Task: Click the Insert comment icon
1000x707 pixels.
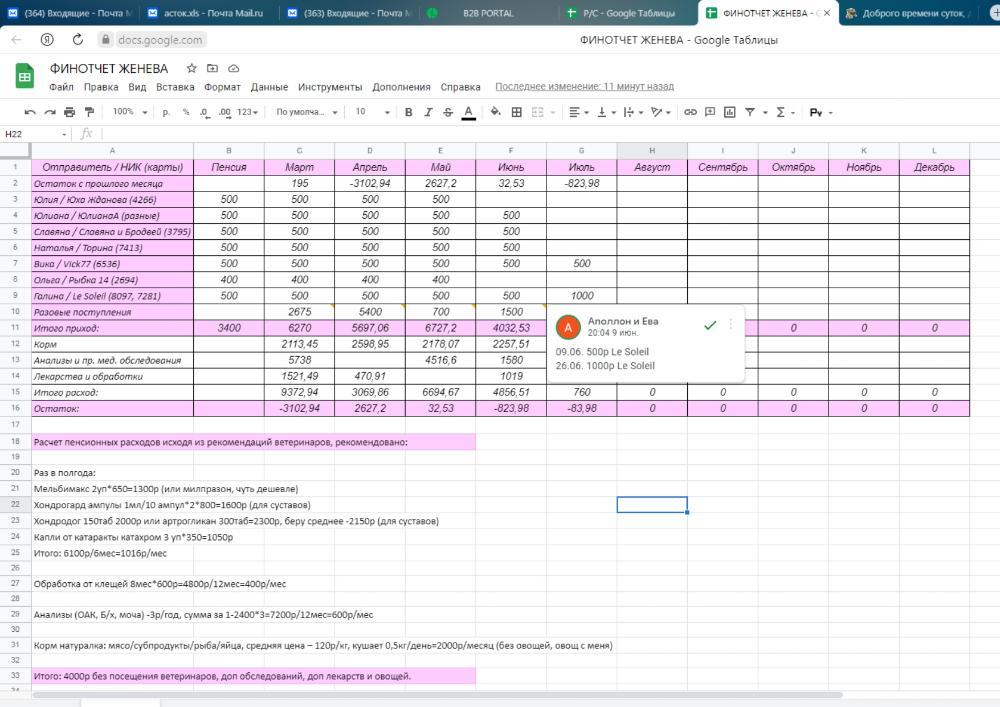Action: pyautogui.click(x=710, y=112)
